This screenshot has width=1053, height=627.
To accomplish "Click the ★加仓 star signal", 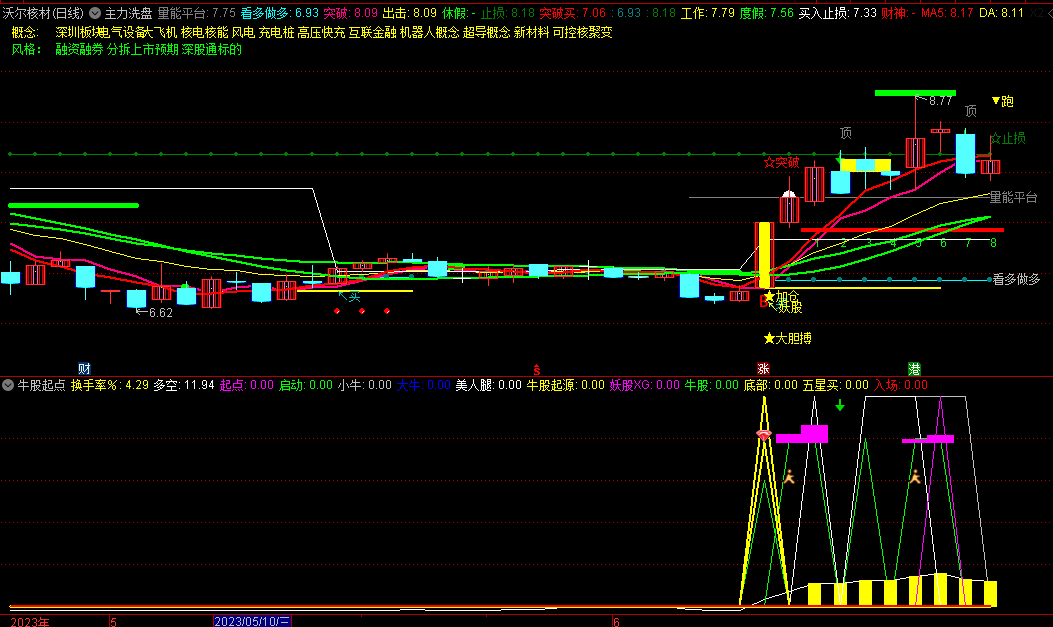I will (x=782, y=296).
